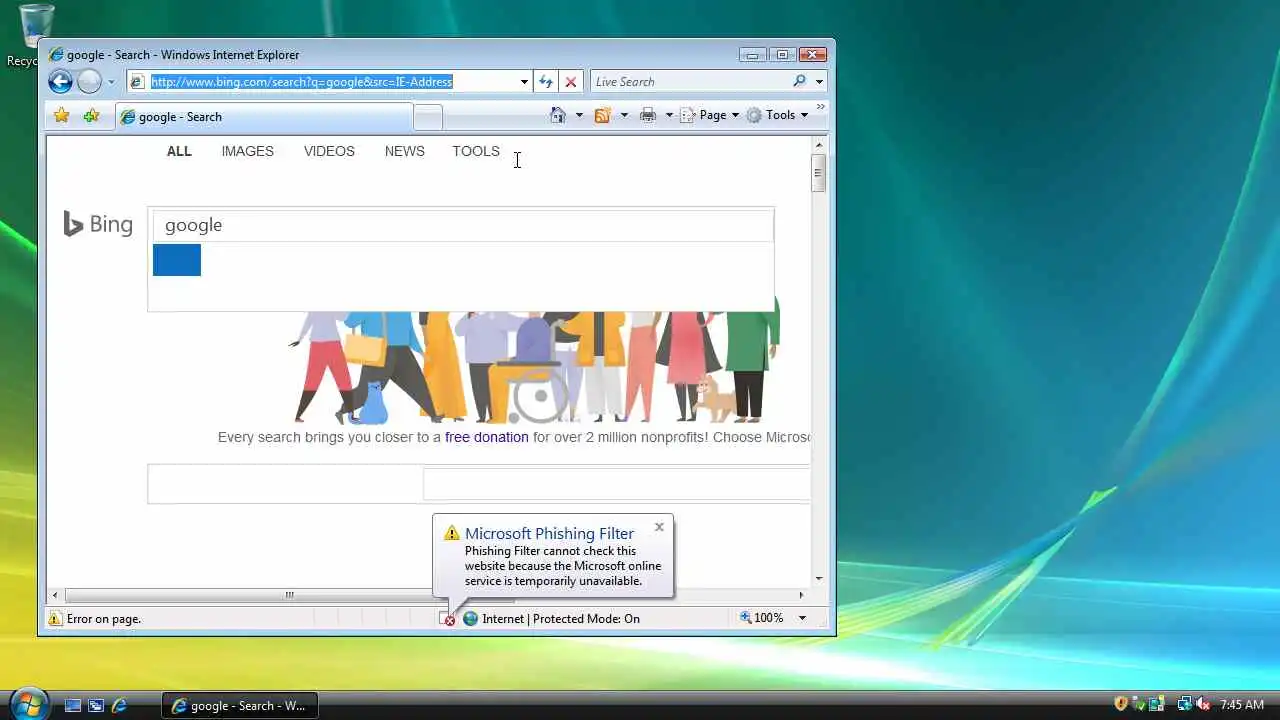1280x720 pixels.
Task: Click the status bar error warning icon
Action: pos(55,619)
